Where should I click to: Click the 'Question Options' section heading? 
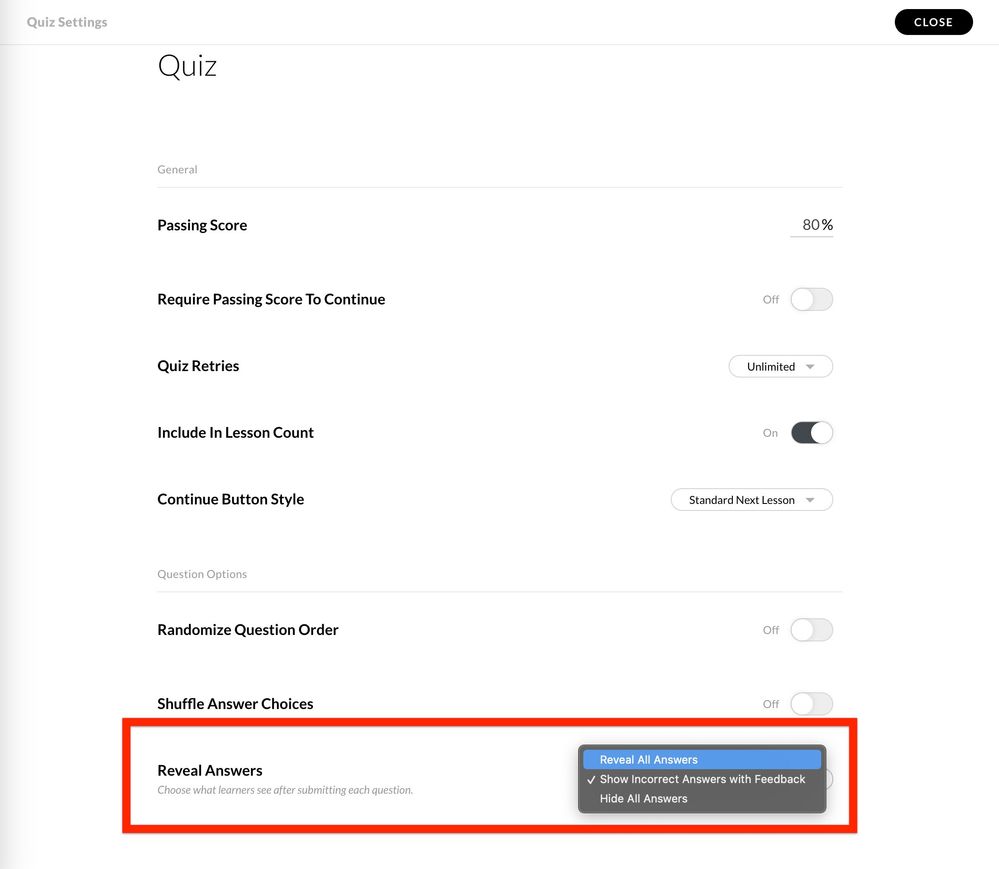click(202, 574)
